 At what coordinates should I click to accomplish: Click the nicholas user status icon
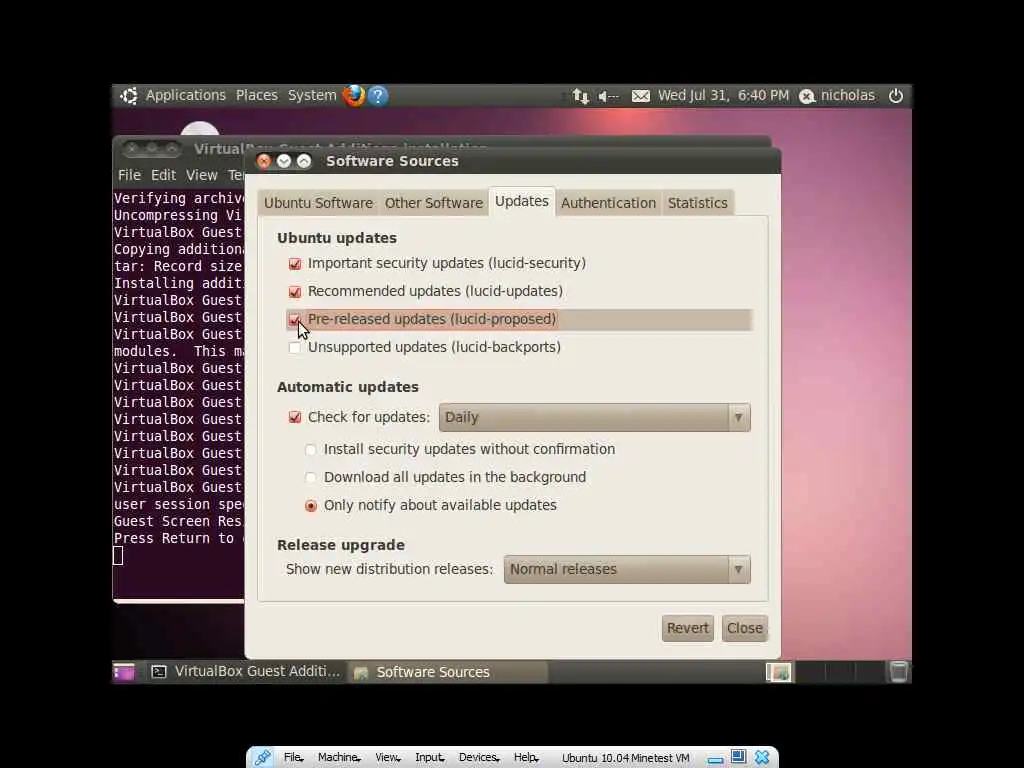(x=807, y=96)
